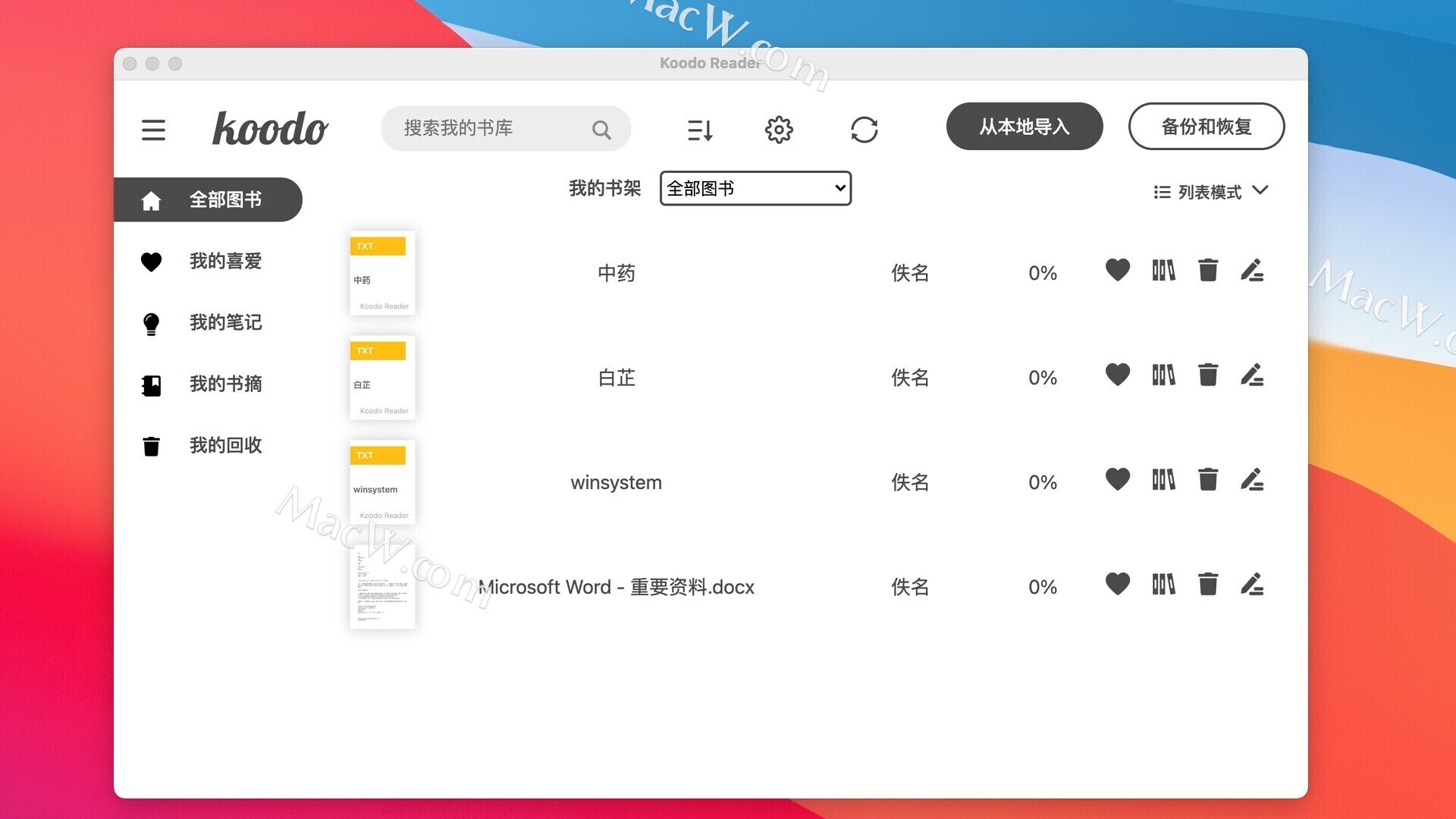This screenshot has width=1456, height=819.
Task: Open the 重要资料.docx cover thumbnail
Action: coord(382,587)
